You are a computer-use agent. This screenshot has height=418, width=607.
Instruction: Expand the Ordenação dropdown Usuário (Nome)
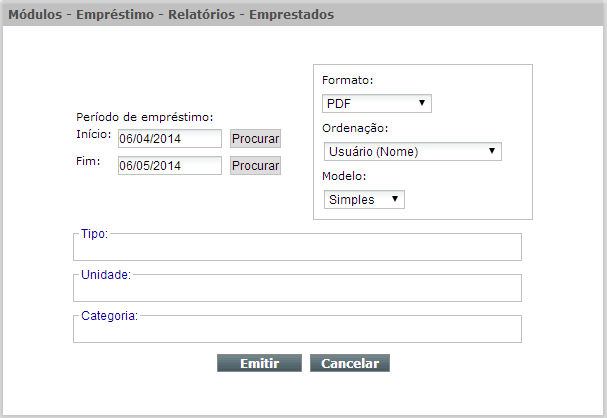[413, 151]
